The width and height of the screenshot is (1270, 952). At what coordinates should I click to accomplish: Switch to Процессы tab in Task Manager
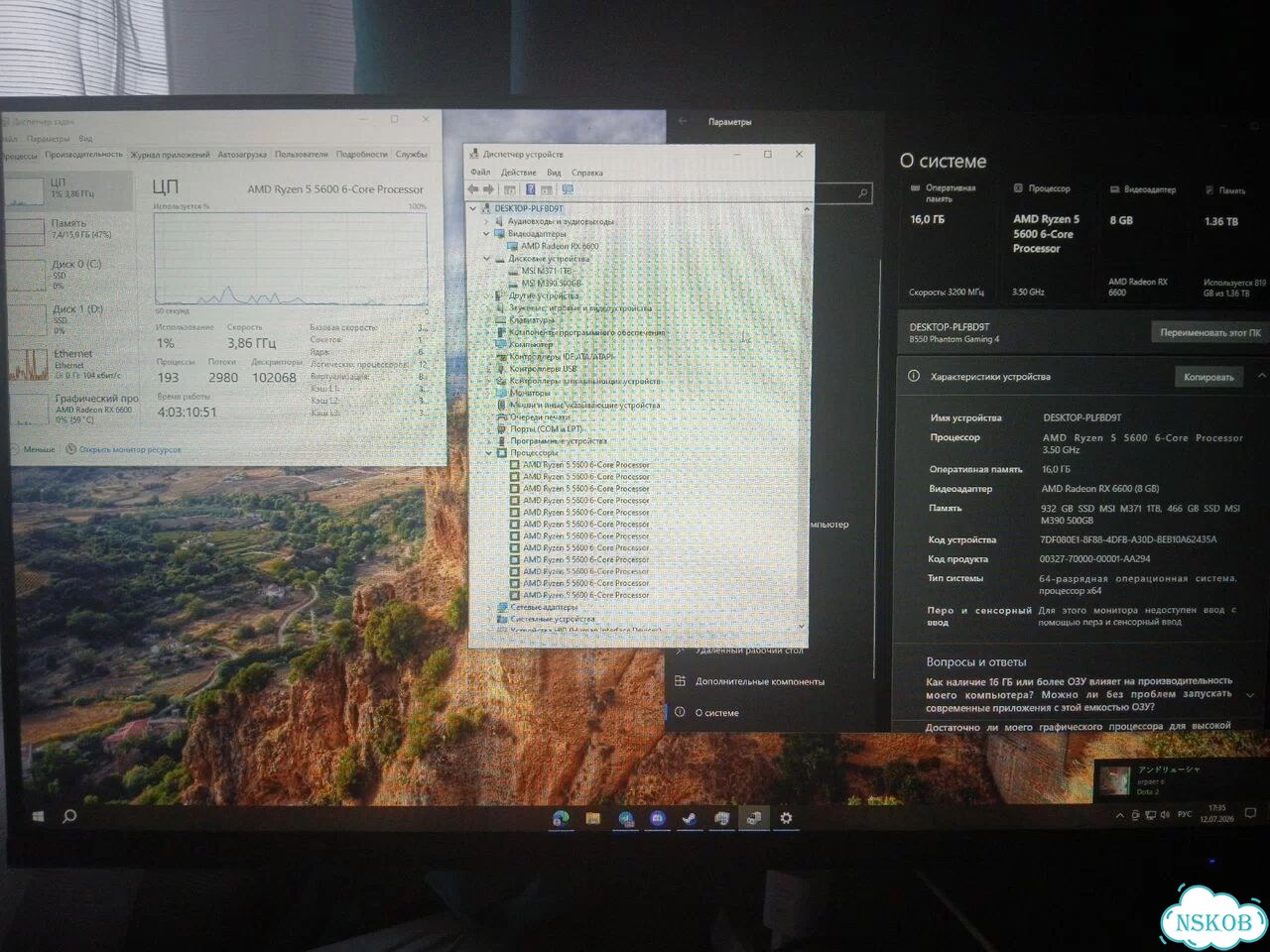pos(20,155)
